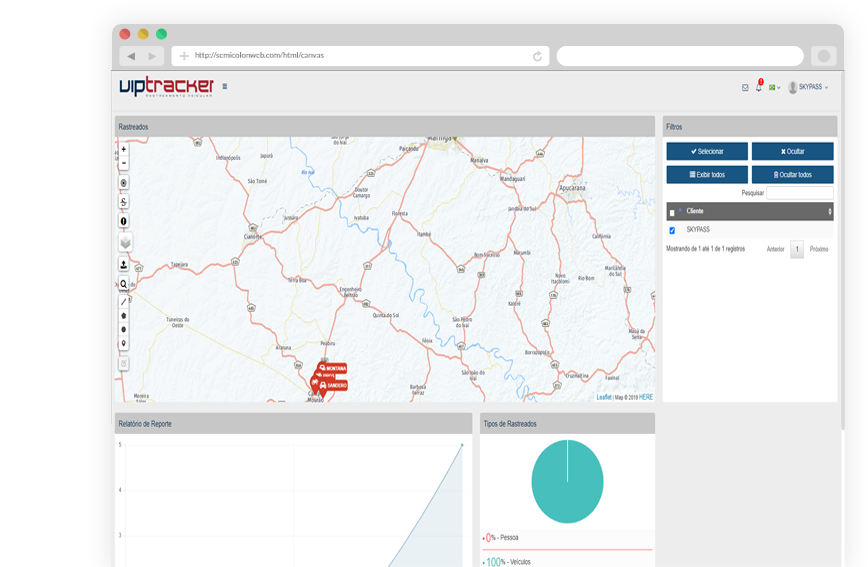This screenshot has height=567, width=868.
Task: Click the Selecionar button
Action: (707, 151)
